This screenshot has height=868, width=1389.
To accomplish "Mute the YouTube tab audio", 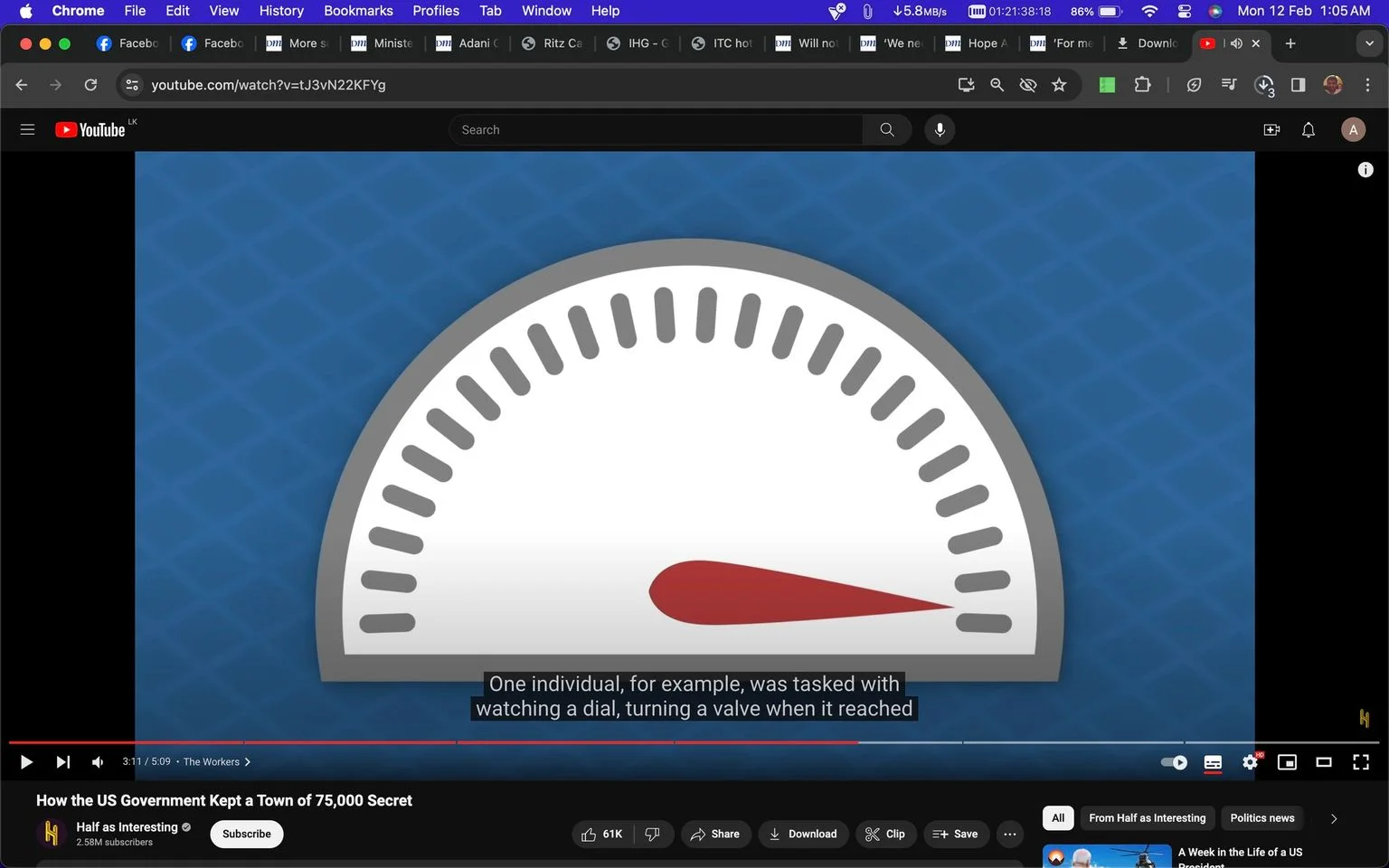I will tap(1236, 43).
